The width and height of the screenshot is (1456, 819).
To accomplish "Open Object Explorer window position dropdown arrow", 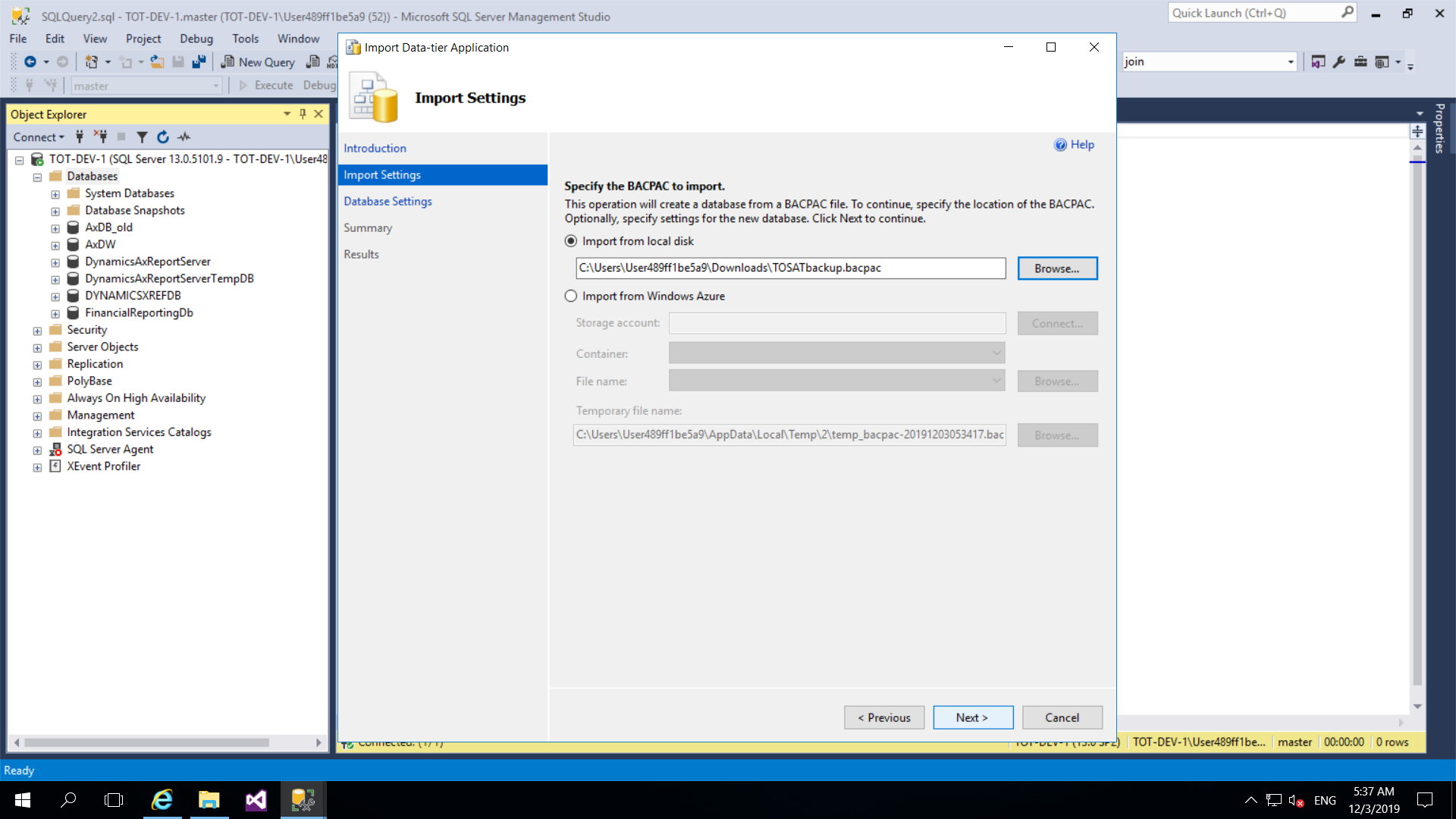I will 287,114.
